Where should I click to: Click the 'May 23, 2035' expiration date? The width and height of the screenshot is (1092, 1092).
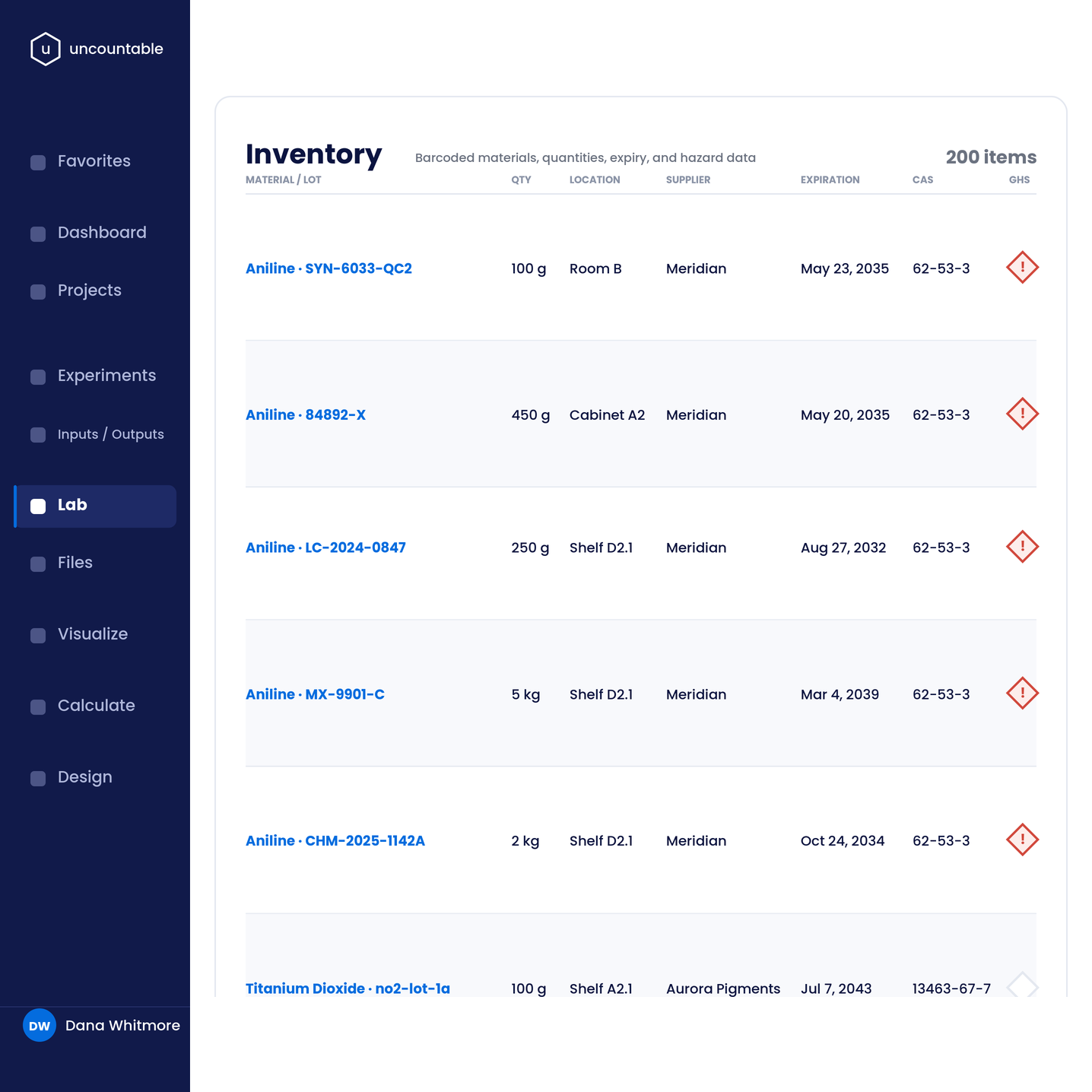pos(845,268)
